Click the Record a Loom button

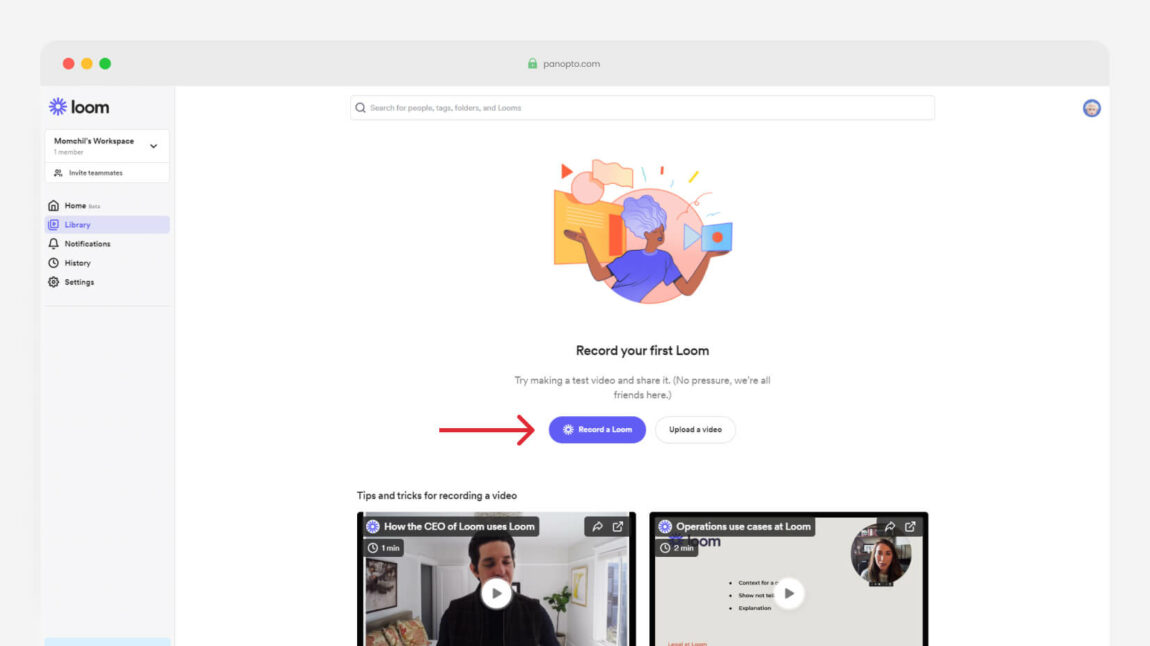point(597,429)
